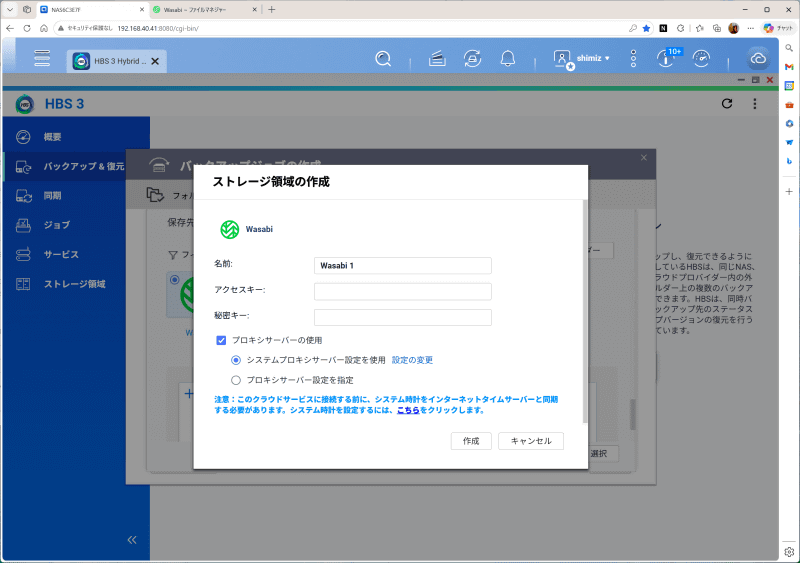The width and height of the screenshot is (800, 563).
Task: Open the browser collections icon
Action: [717, 29]
